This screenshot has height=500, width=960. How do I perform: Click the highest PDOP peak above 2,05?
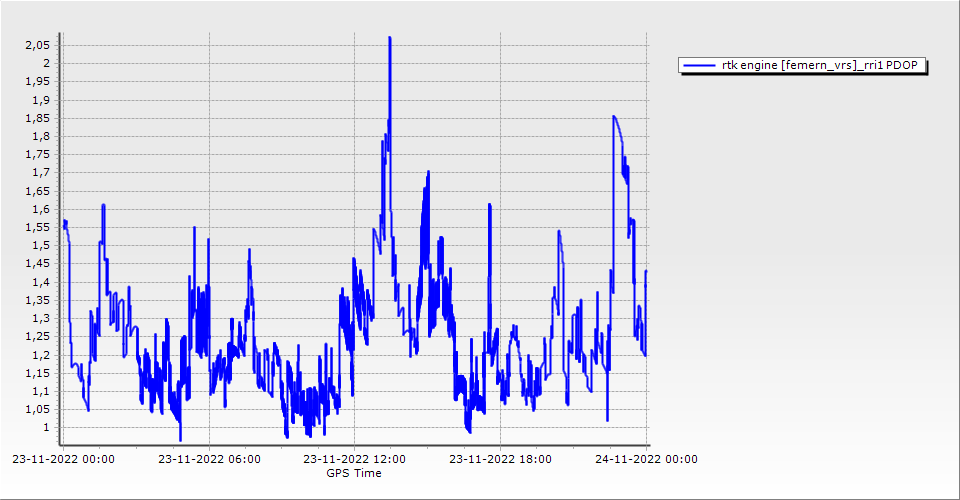click(389, 38)
